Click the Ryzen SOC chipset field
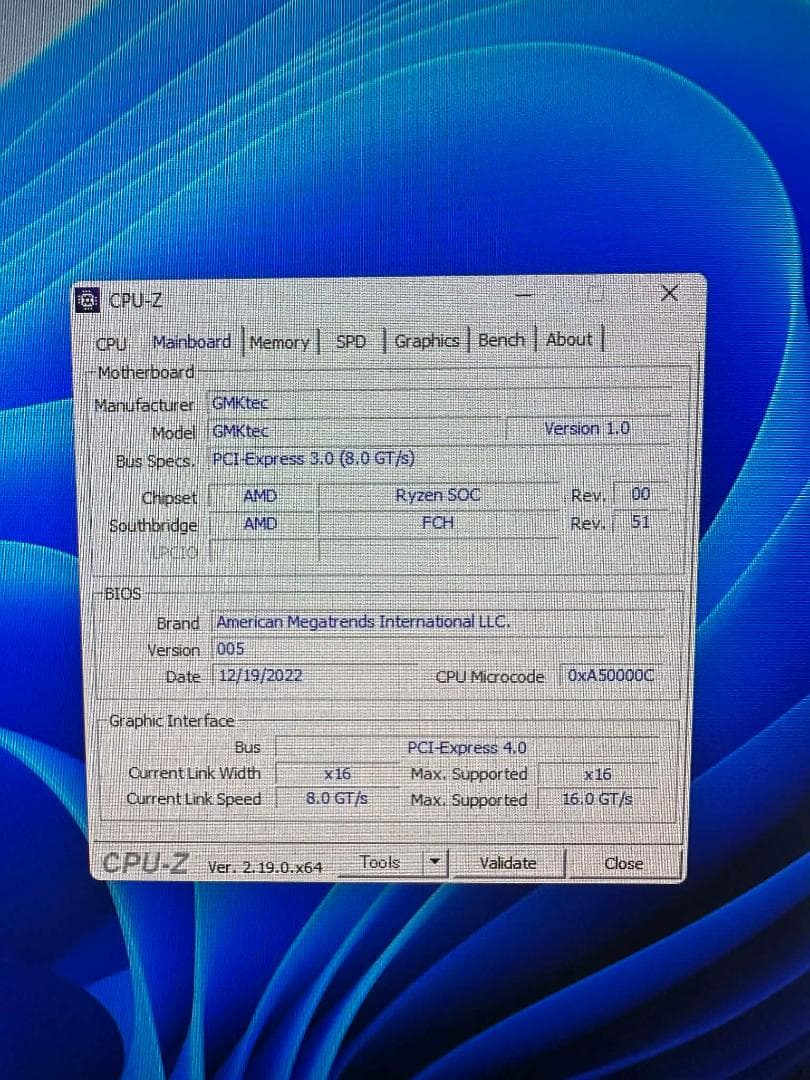The width and height of the screenshot is (810, 1080). (x=438, y=495)
